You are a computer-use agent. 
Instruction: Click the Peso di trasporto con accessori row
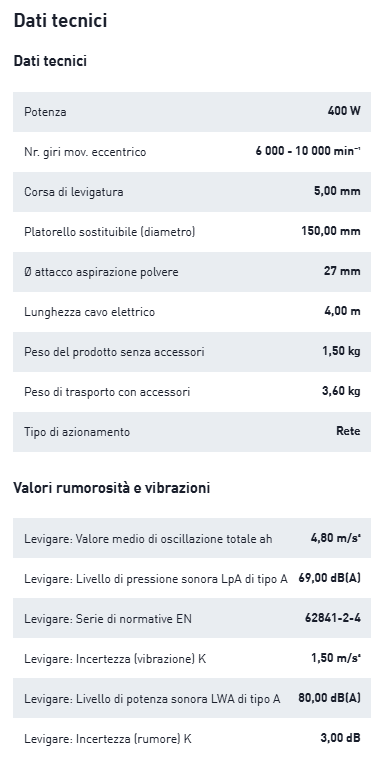click(192, 392)
